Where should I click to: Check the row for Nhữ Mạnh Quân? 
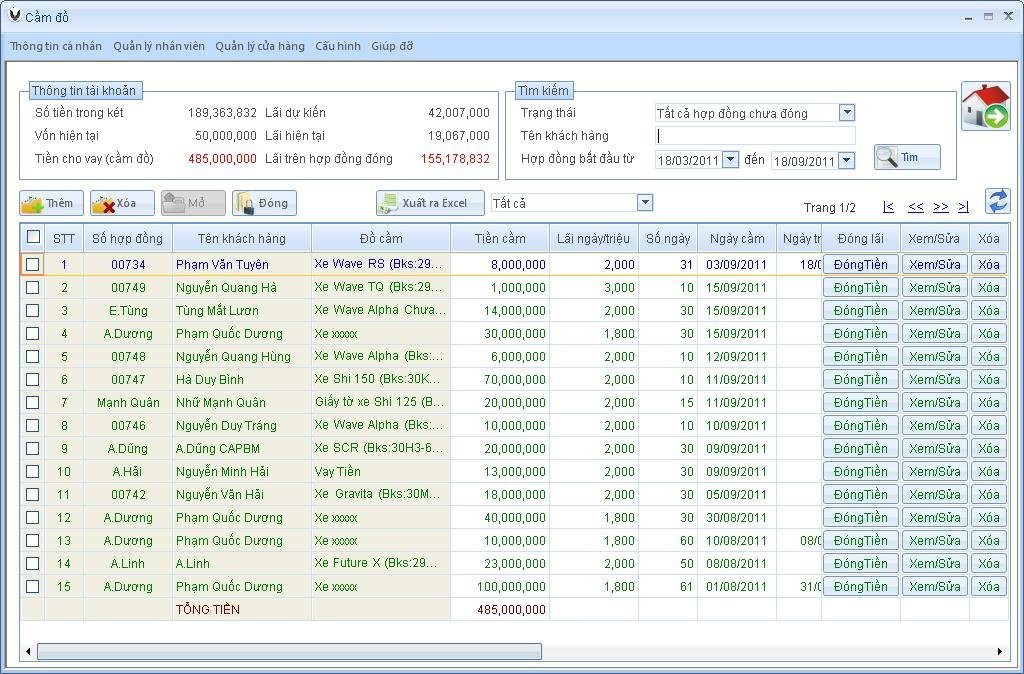coord(33,402)
